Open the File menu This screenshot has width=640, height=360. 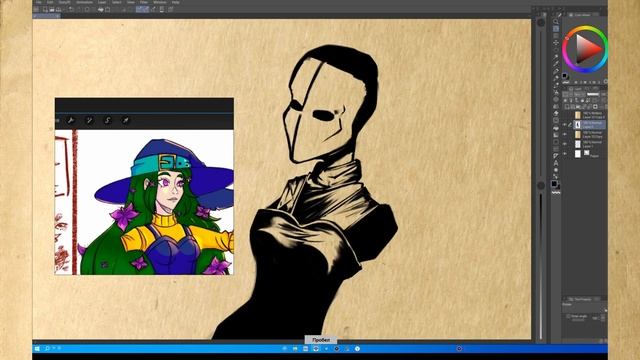(38, 2)
